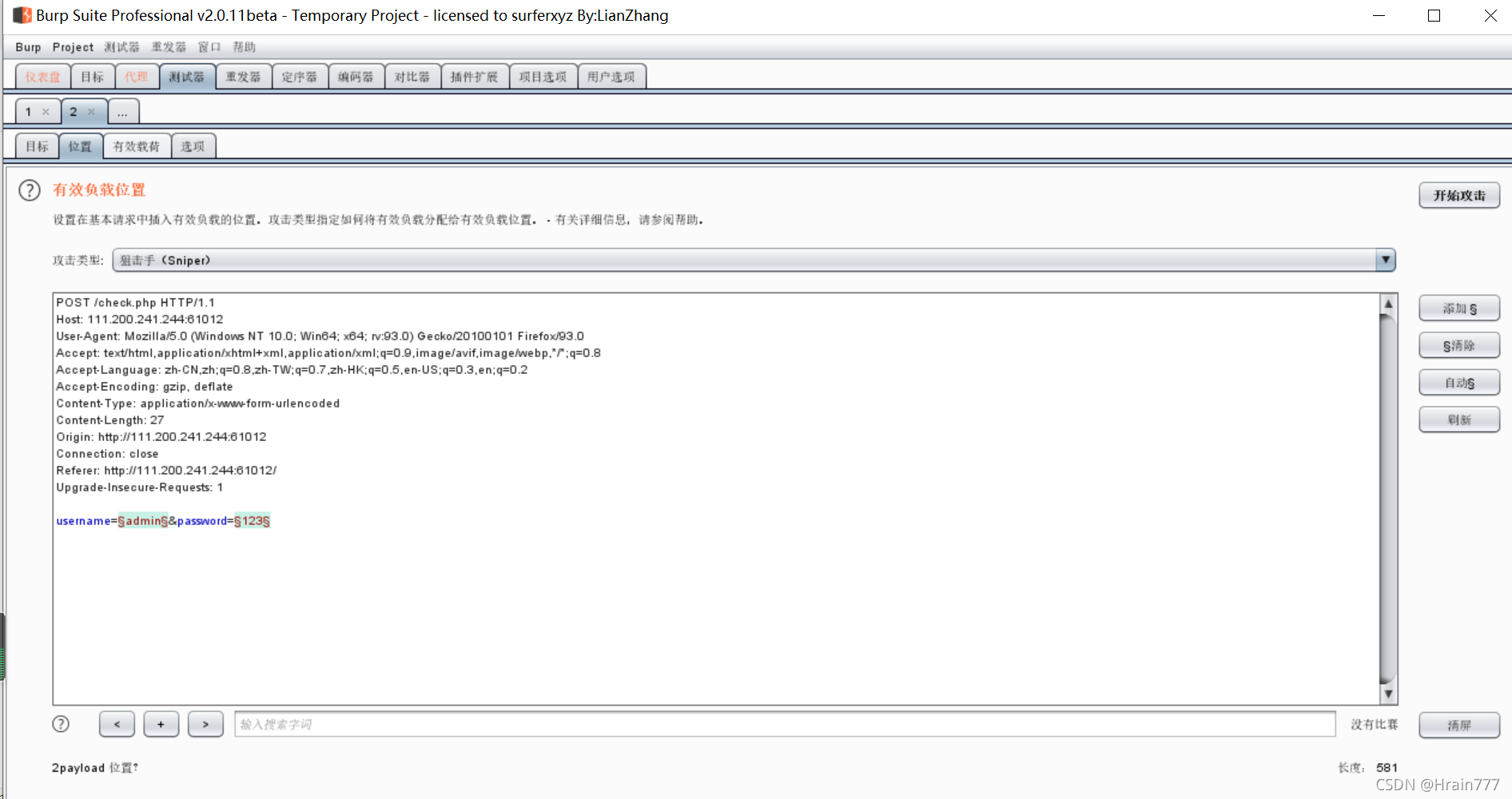Switch to the 测试器 main tab
This screenshot has width=1512, height=799.
point(187,77)
